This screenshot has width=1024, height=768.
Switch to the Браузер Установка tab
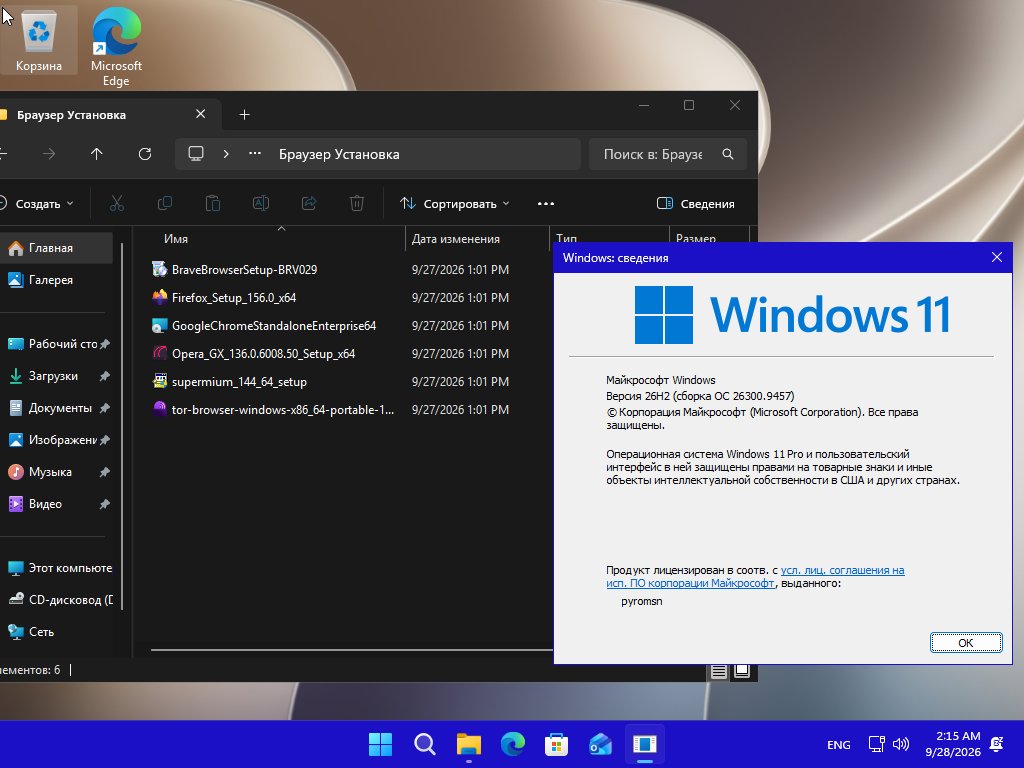click(71, 115)
